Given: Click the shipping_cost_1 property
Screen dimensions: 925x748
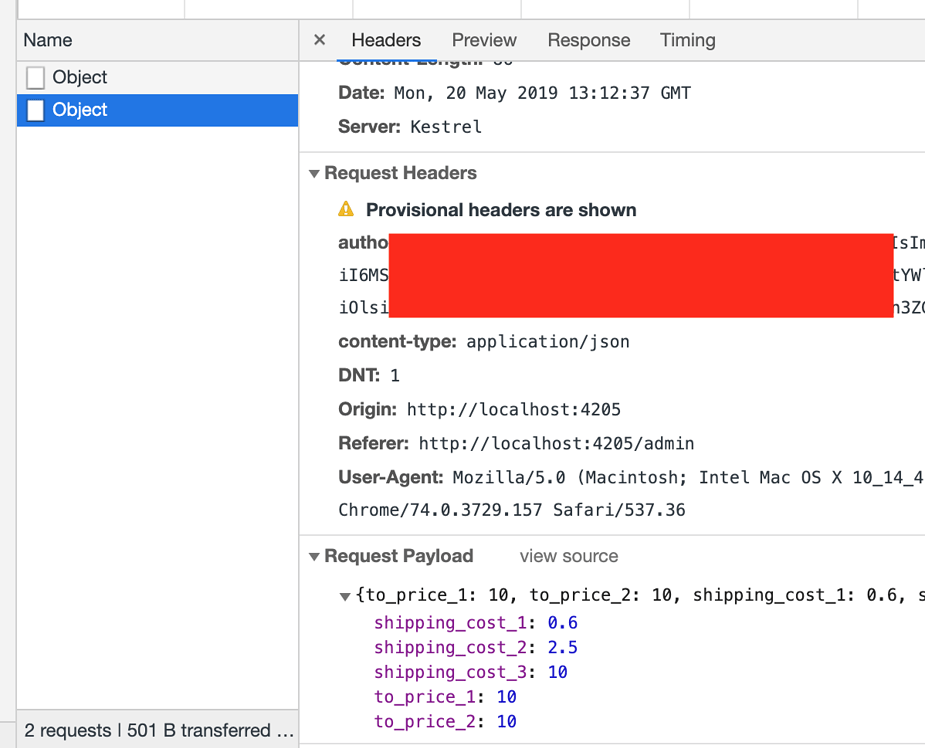Looking at the screenshot, I should (x=449, y=623).
